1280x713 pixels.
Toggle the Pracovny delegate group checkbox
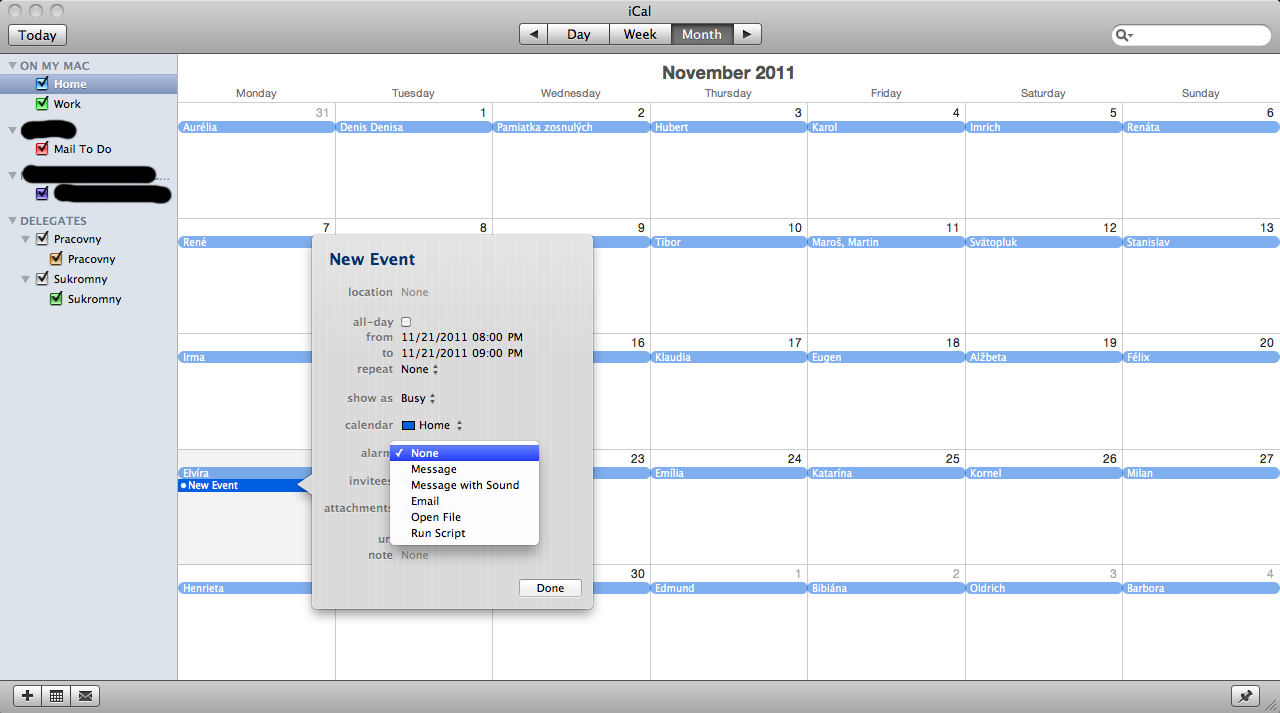[x=41, y=239]
